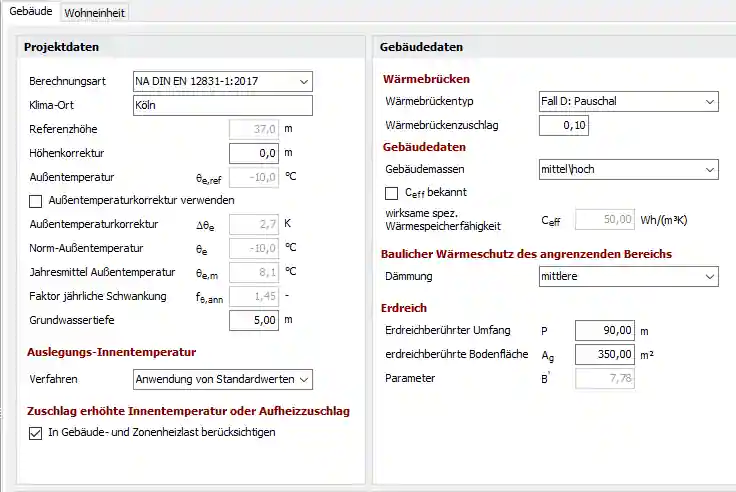Click the Parameter B' value field
736x492 pixels.
point(605,378)
